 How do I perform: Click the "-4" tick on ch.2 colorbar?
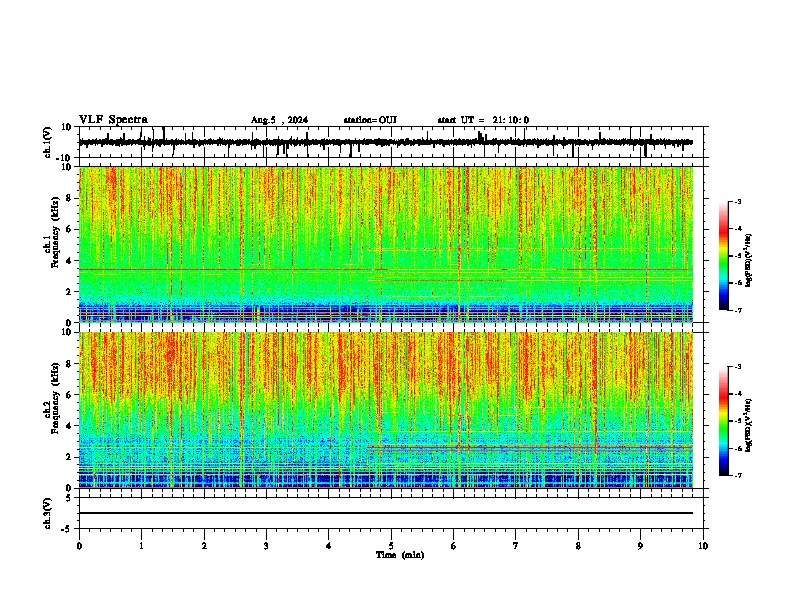click(x=737, y=394)
